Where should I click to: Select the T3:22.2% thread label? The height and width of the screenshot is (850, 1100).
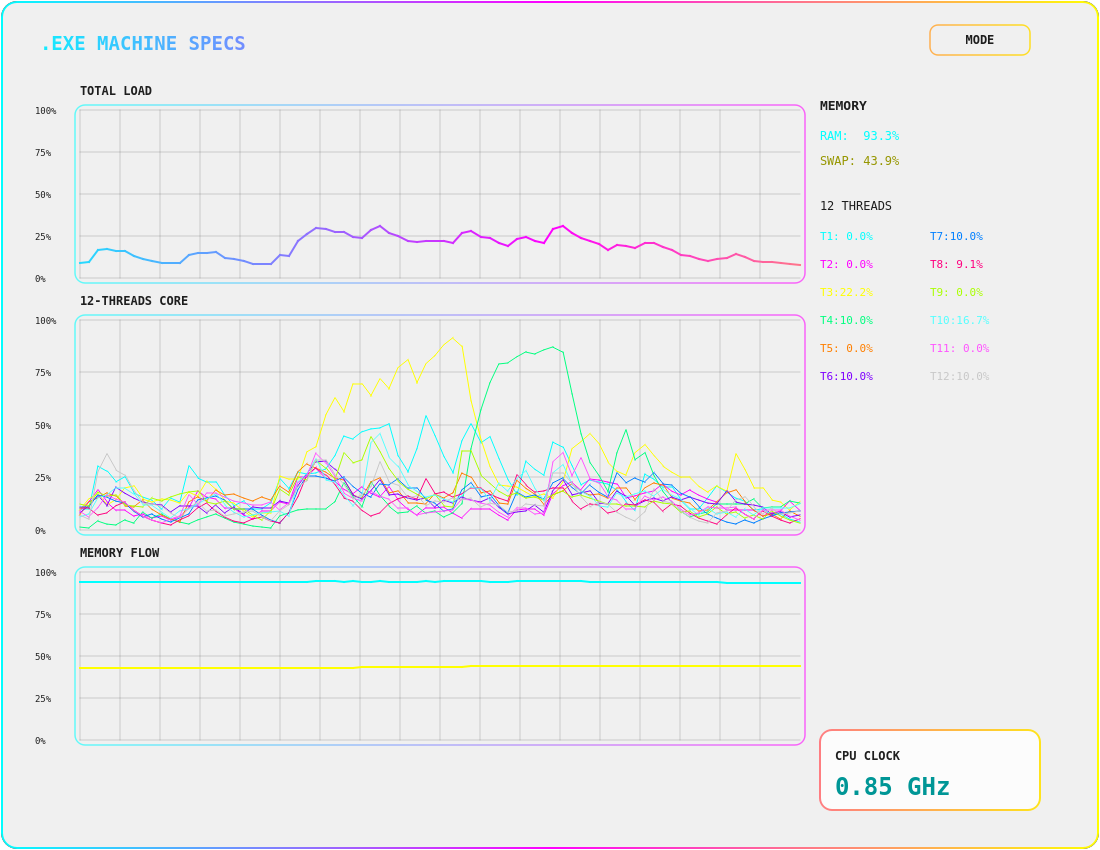tap(846, 292)
